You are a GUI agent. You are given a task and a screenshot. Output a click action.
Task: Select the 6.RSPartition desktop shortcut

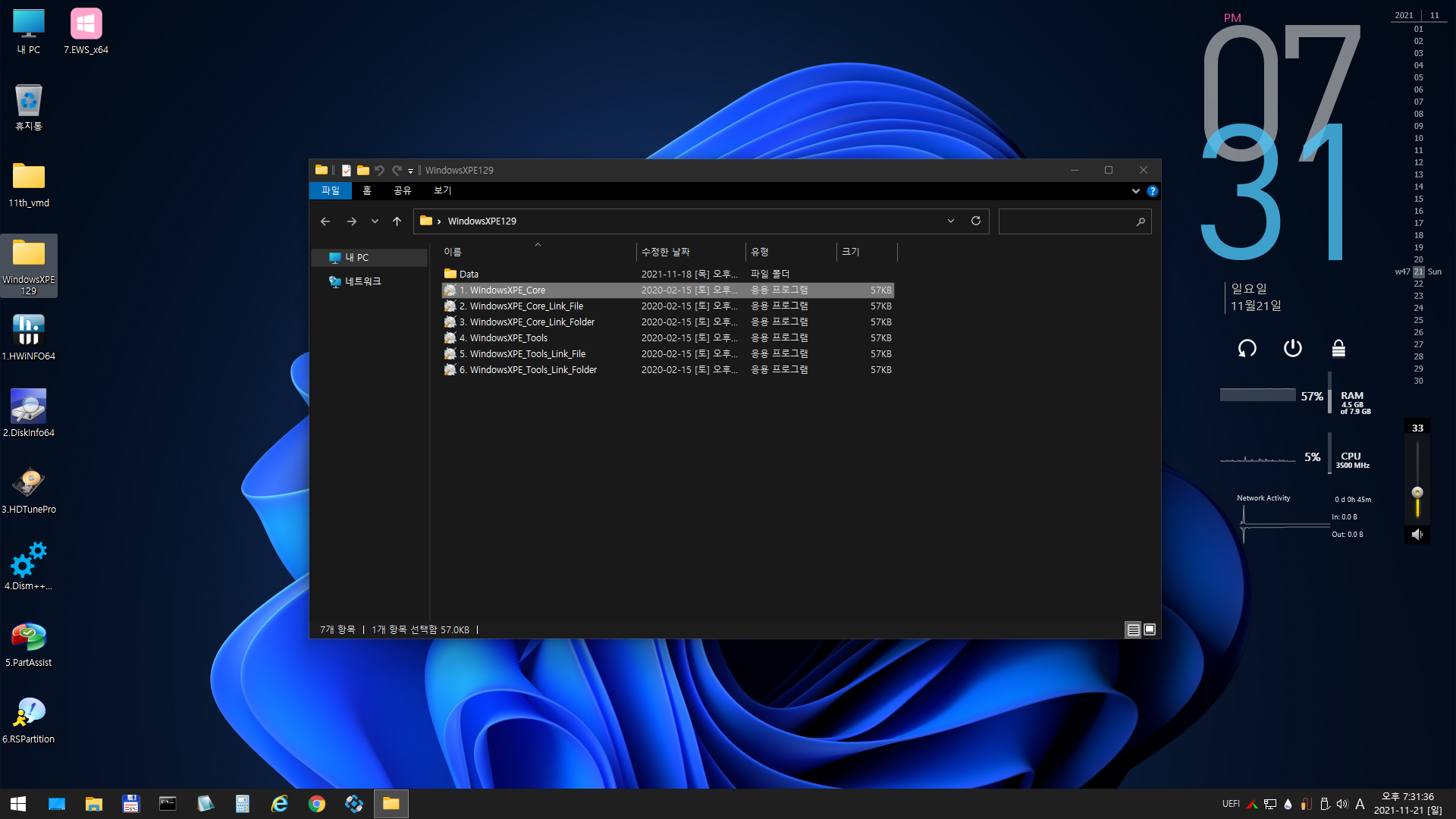[29, 720]
